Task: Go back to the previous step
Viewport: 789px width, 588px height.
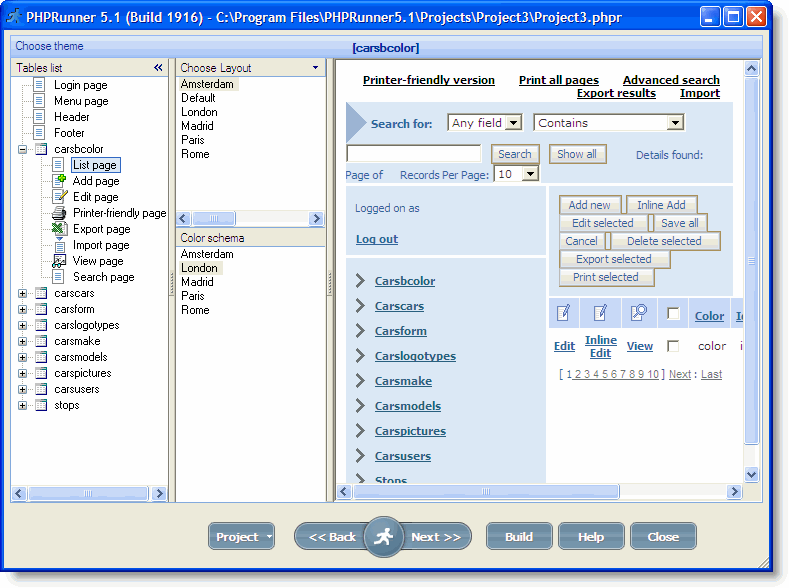Action: pos(332,537)
